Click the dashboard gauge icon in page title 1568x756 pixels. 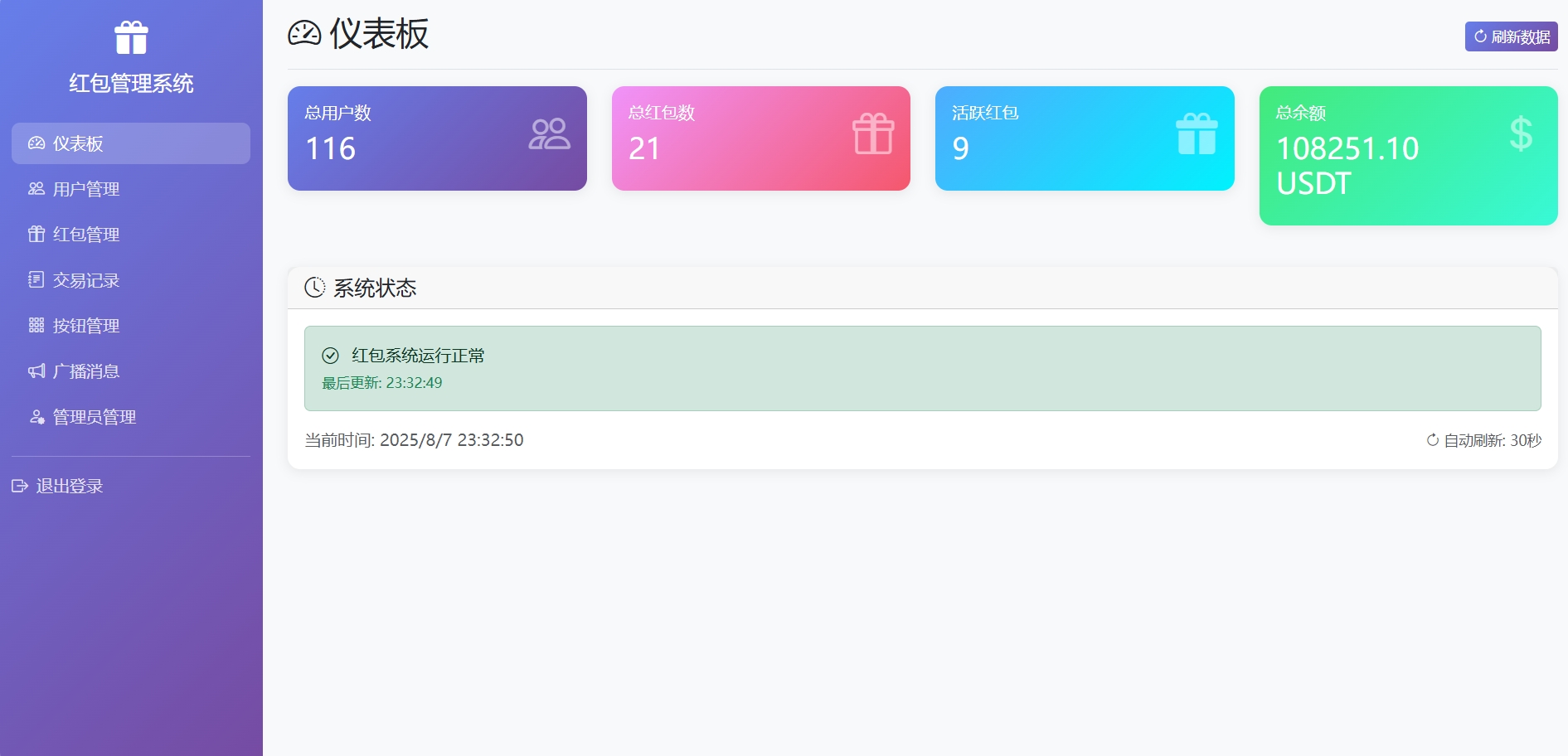pyautogui.click(x=304, y=34)
